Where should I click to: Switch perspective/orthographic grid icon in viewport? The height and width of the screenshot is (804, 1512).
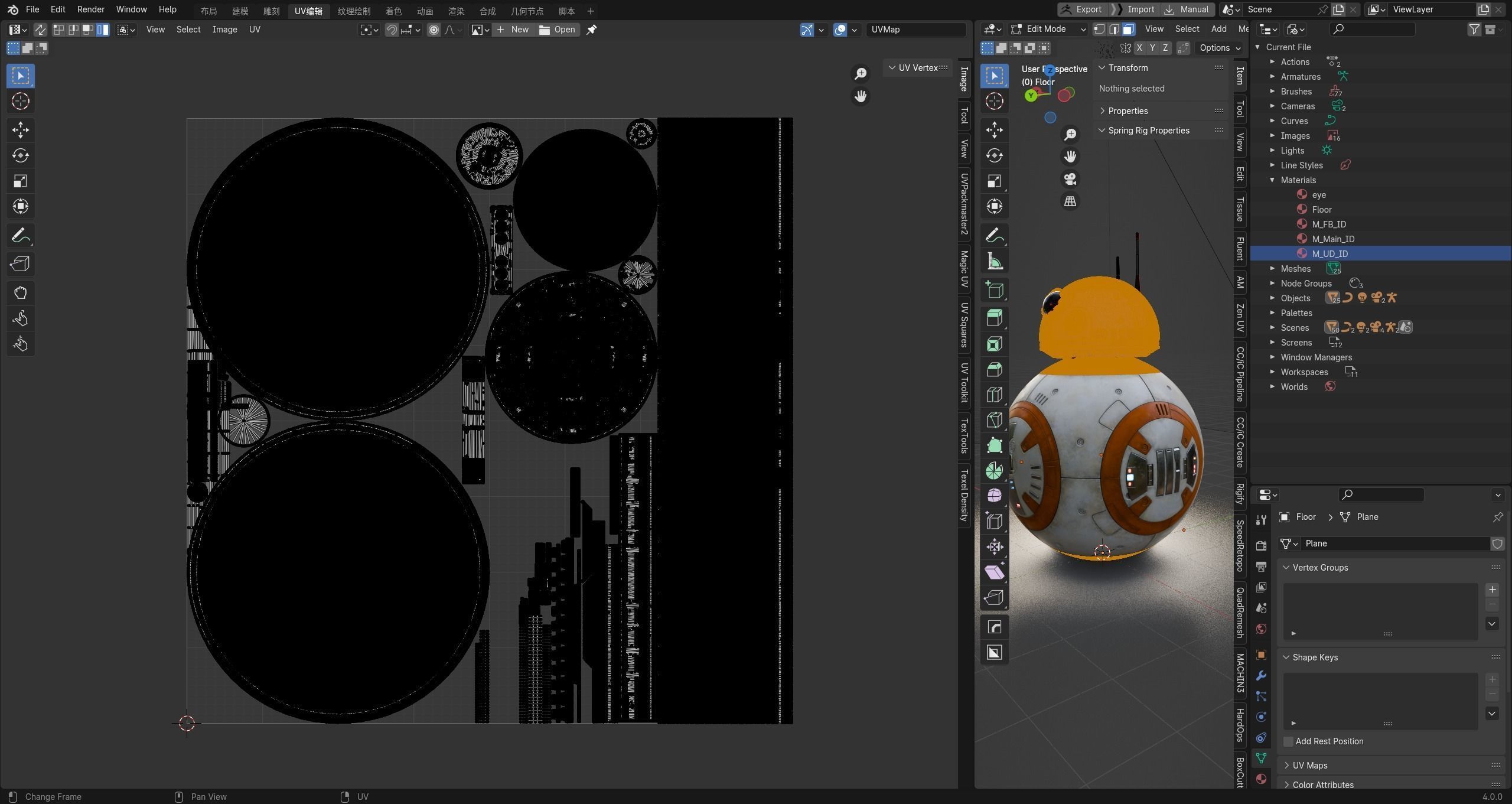pyautogui.click(x=1070, y=201)
